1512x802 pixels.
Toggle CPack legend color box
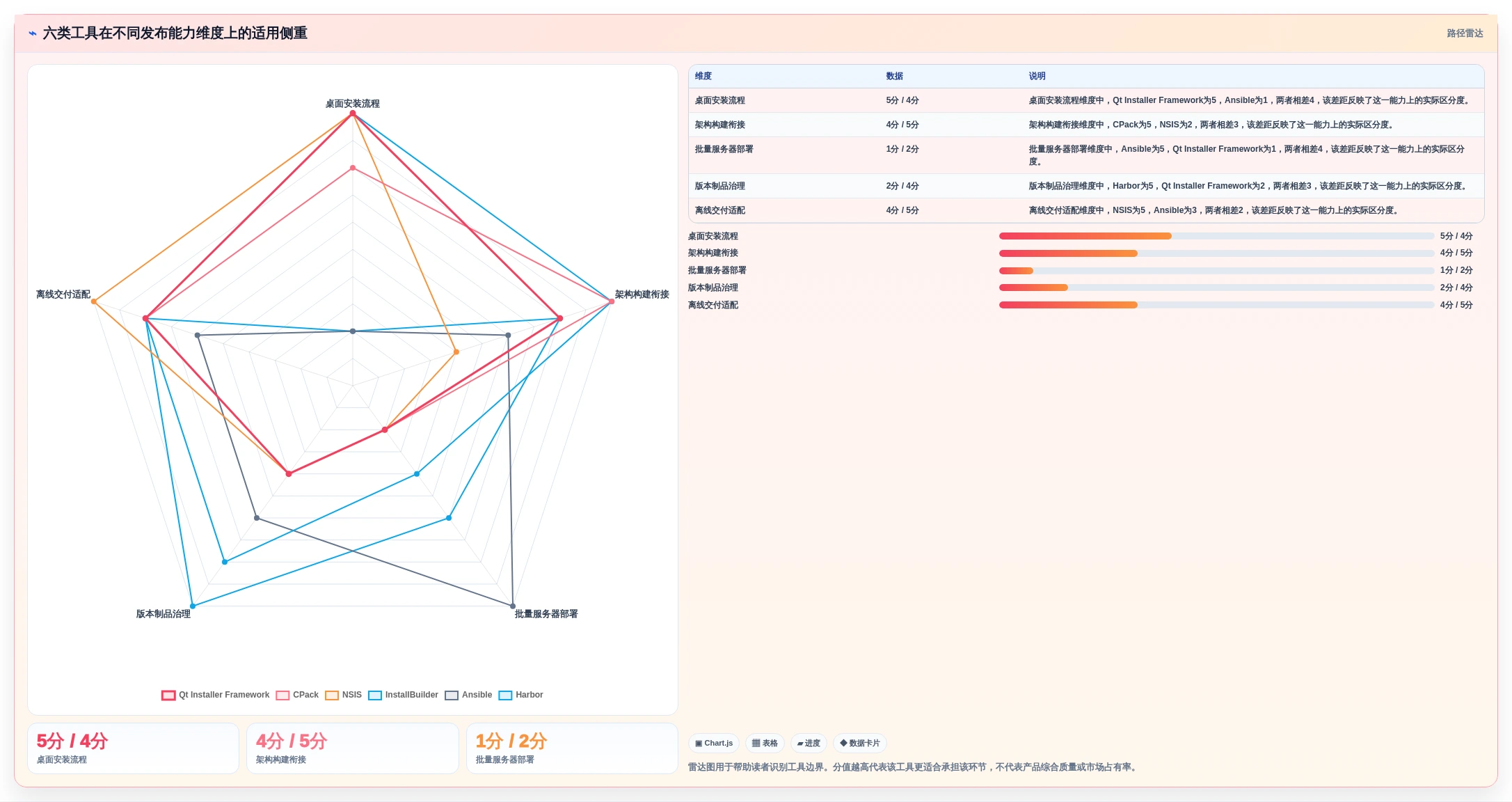click(x=282, y=695)
